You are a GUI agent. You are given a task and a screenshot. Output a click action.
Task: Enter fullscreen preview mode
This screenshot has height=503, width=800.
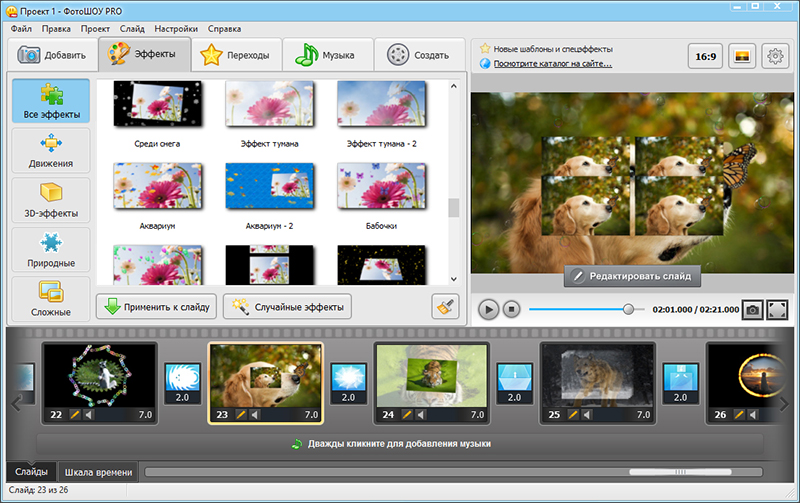(777, 310)
